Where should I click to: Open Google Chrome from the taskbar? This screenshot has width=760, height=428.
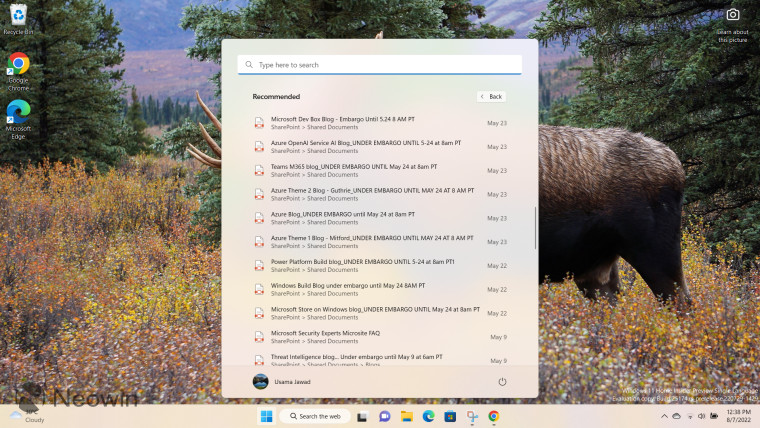tap(494, 416)
